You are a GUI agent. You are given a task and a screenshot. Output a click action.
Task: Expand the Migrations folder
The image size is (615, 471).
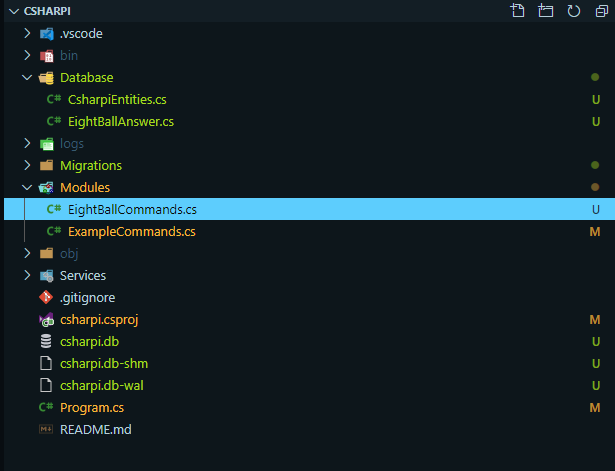coord(27,166)
